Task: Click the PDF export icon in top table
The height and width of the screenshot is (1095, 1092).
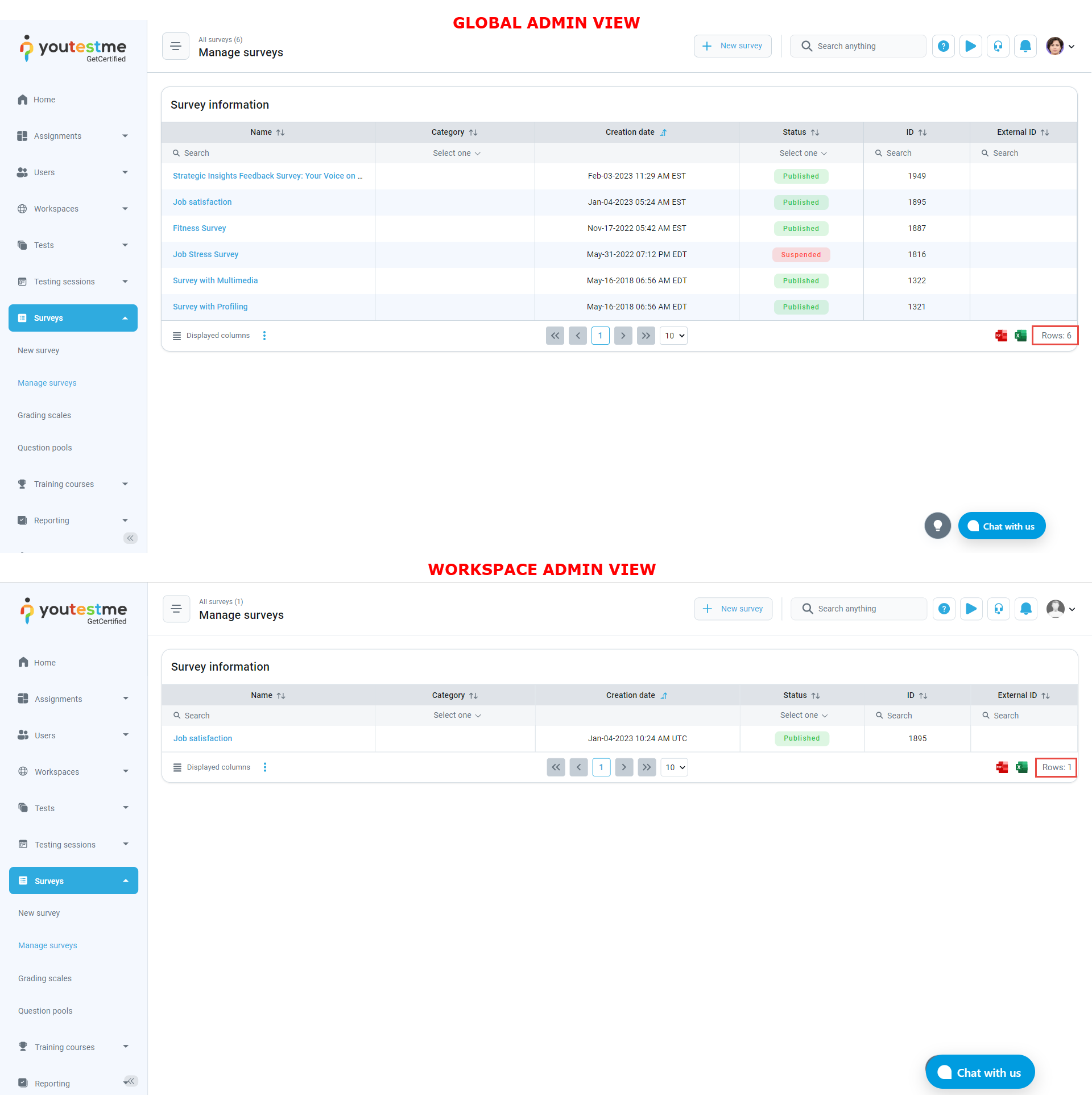Action: [1001, 336]
